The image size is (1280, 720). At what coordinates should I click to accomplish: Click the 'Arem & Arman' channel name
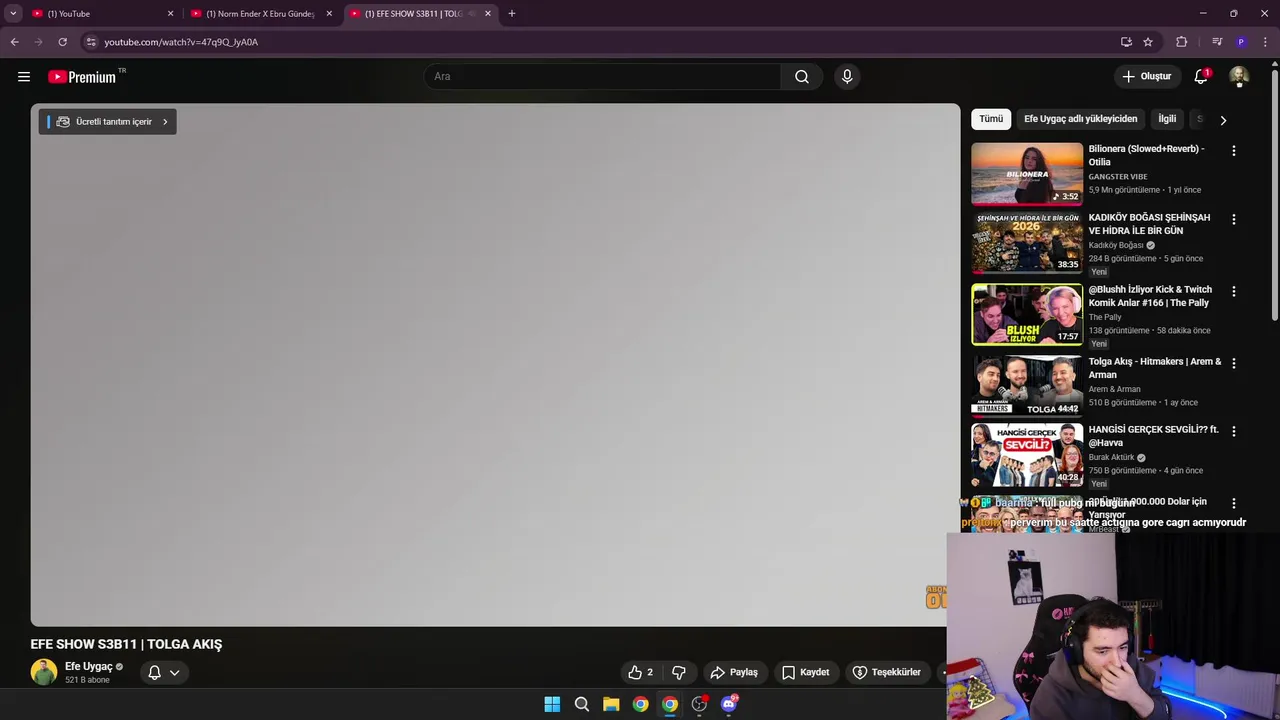point(1114,389)
